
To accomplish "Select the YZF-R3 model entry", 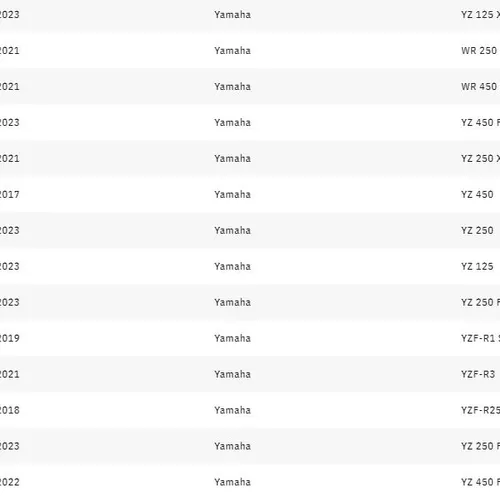I will pos(478,374).
